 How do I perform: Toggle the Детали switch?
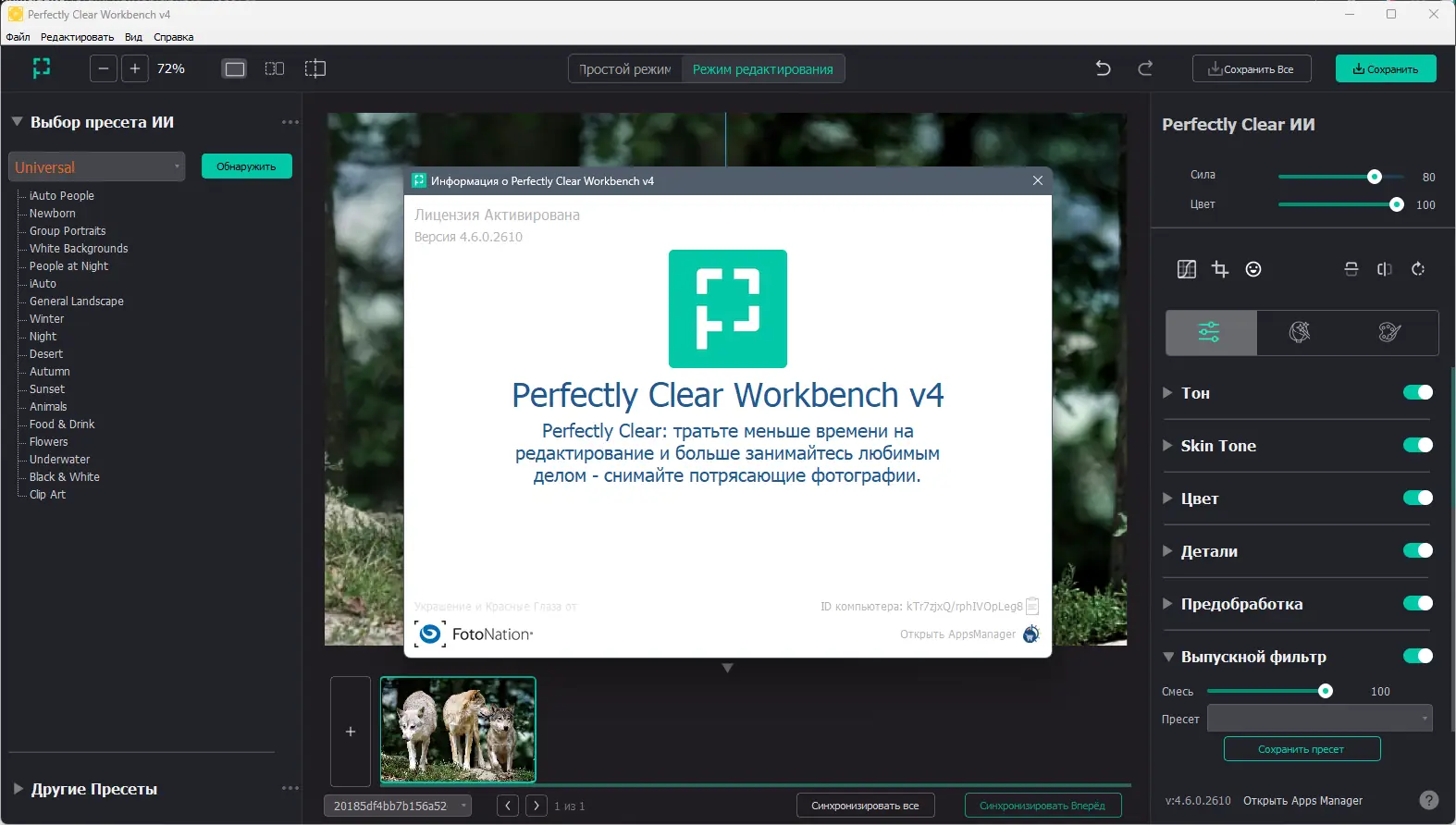click(x=1418, y=550)
